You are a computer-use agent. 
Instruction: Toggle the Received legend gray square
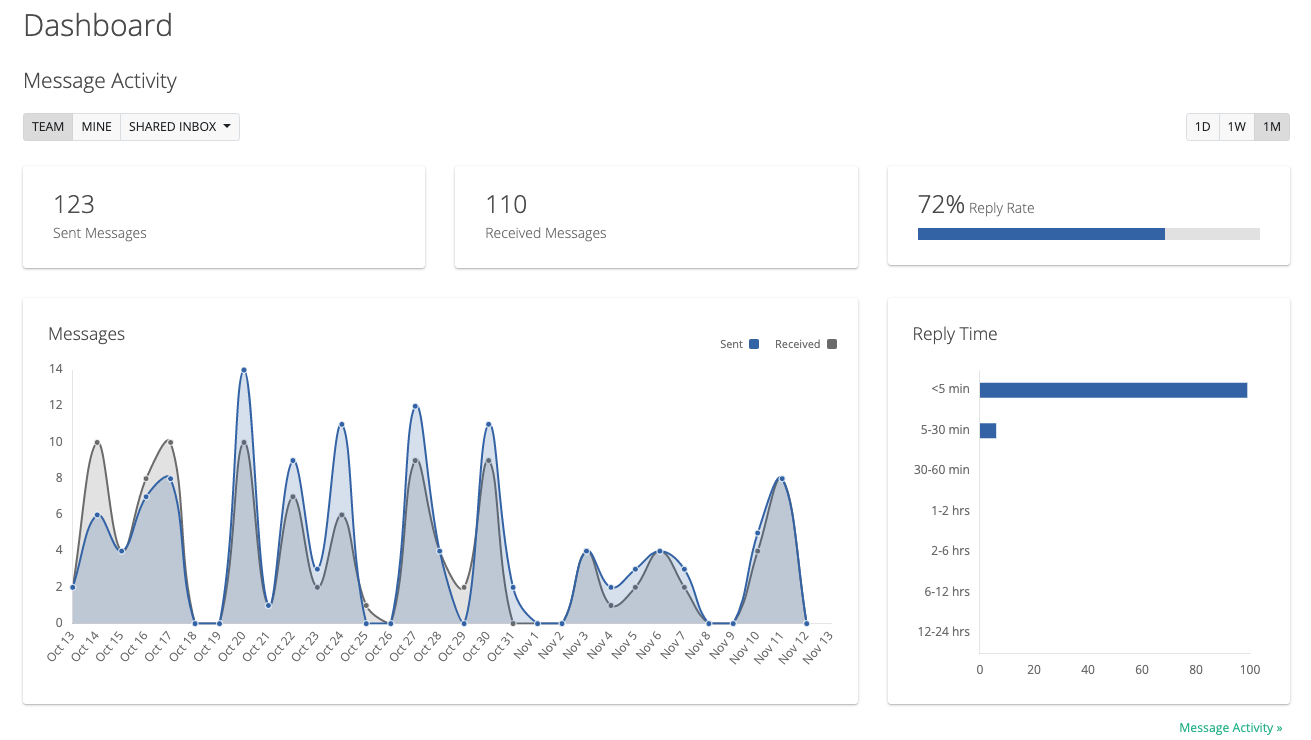point(832,344)
